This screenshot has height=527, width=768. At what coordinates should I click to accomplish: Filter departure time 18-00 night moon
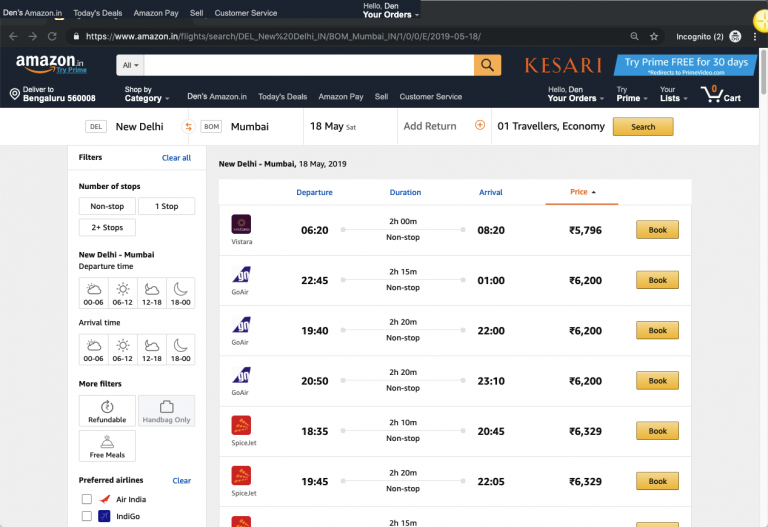point(181,293)
